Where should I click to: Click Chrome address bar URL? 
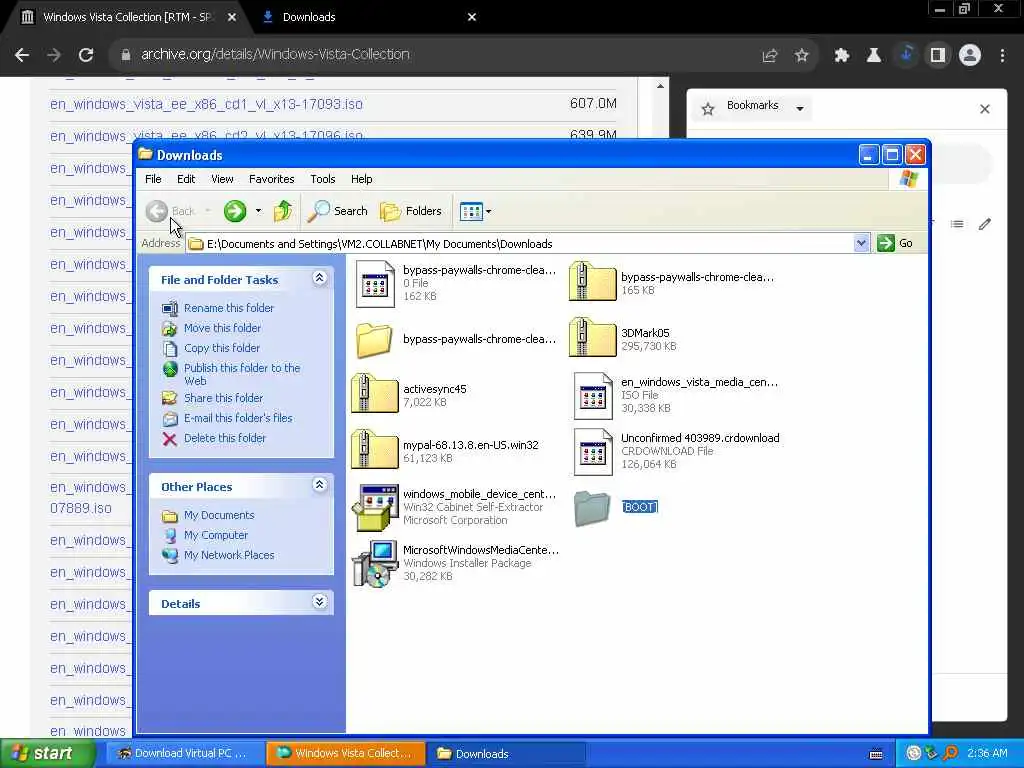(x=275, y=54)
